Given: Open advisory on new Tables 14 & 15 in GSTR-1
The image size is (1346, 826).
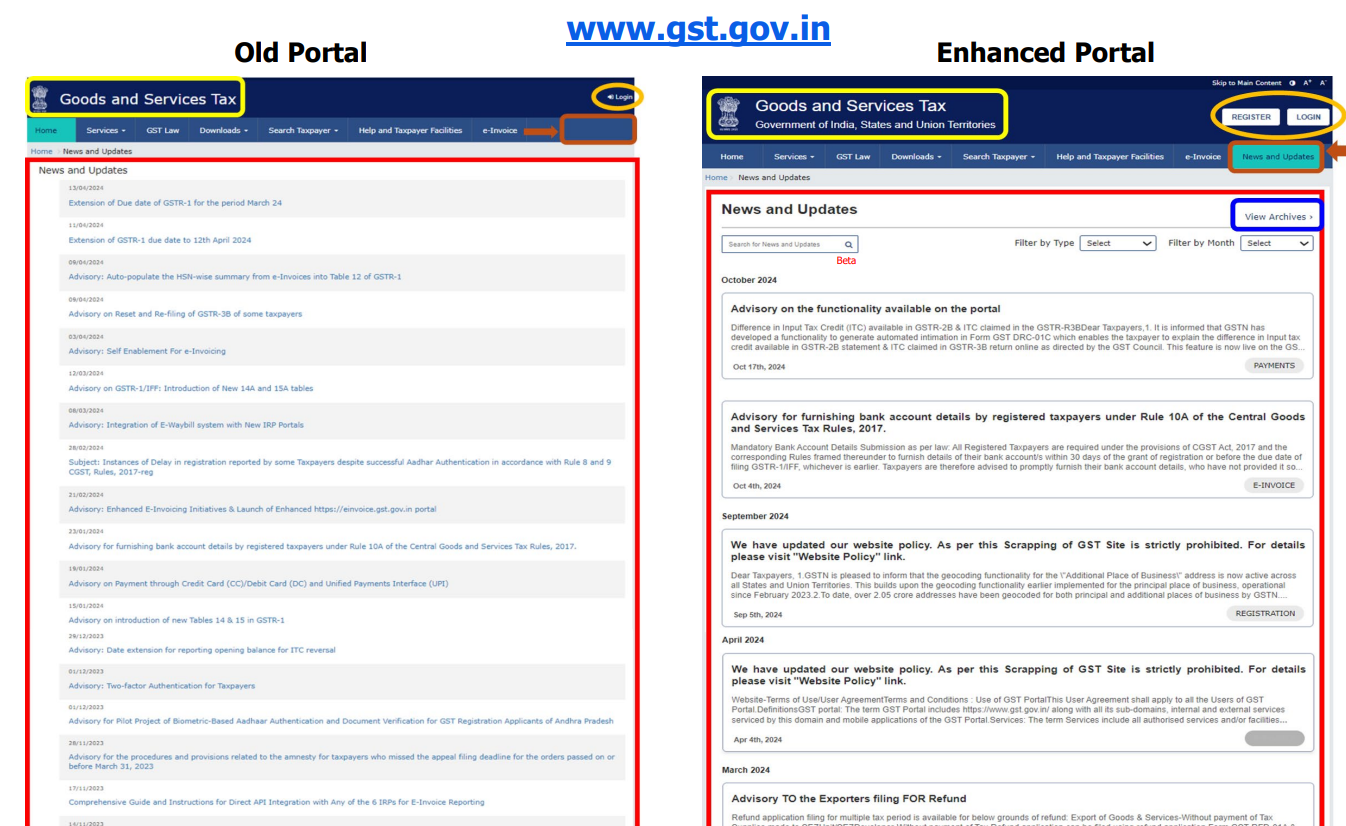Looking at the screenshot, I should pyautogui.click(x=176, y=620).
